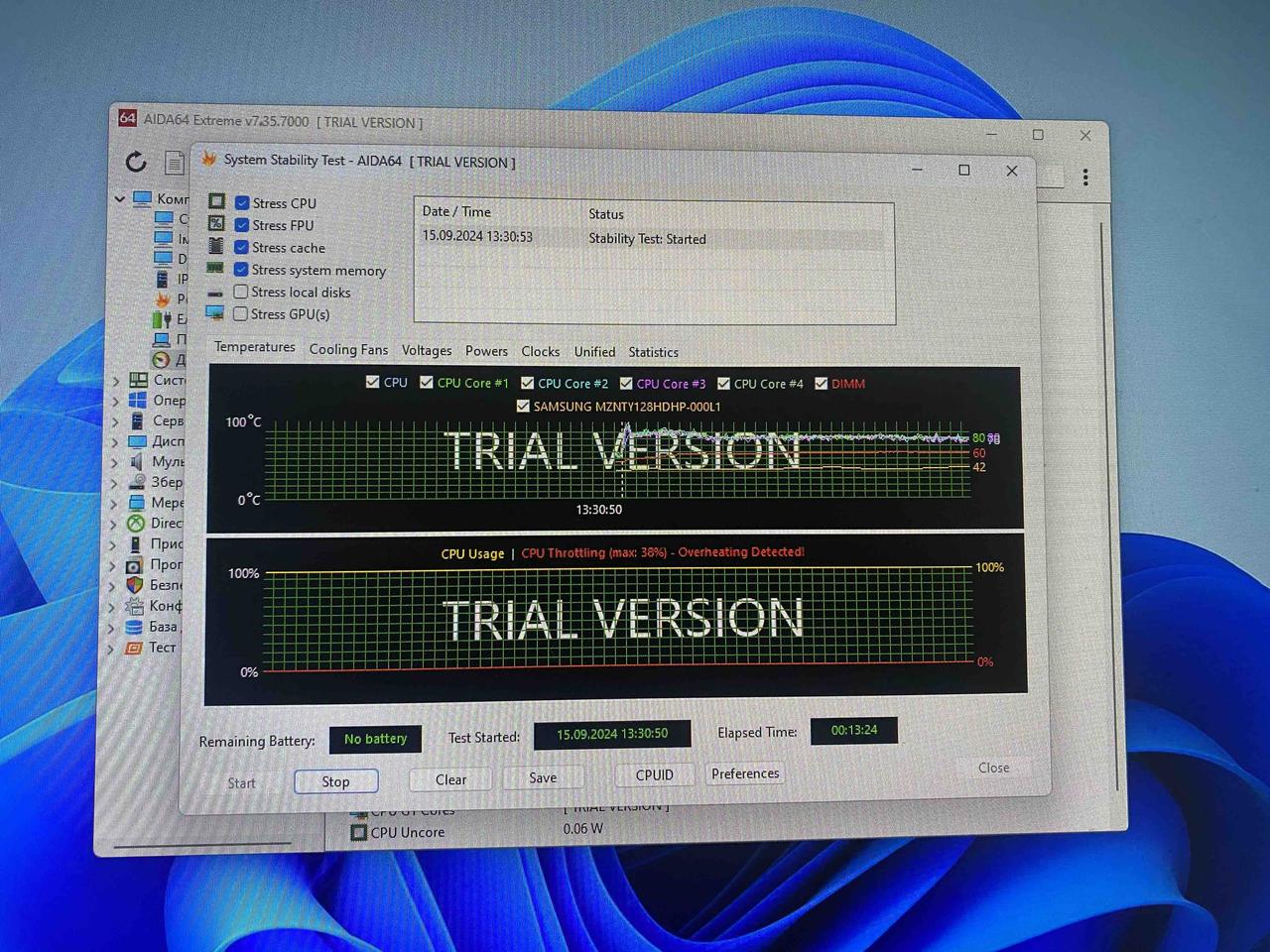Click the AIDA64 64 logo in main title bar

127,118
